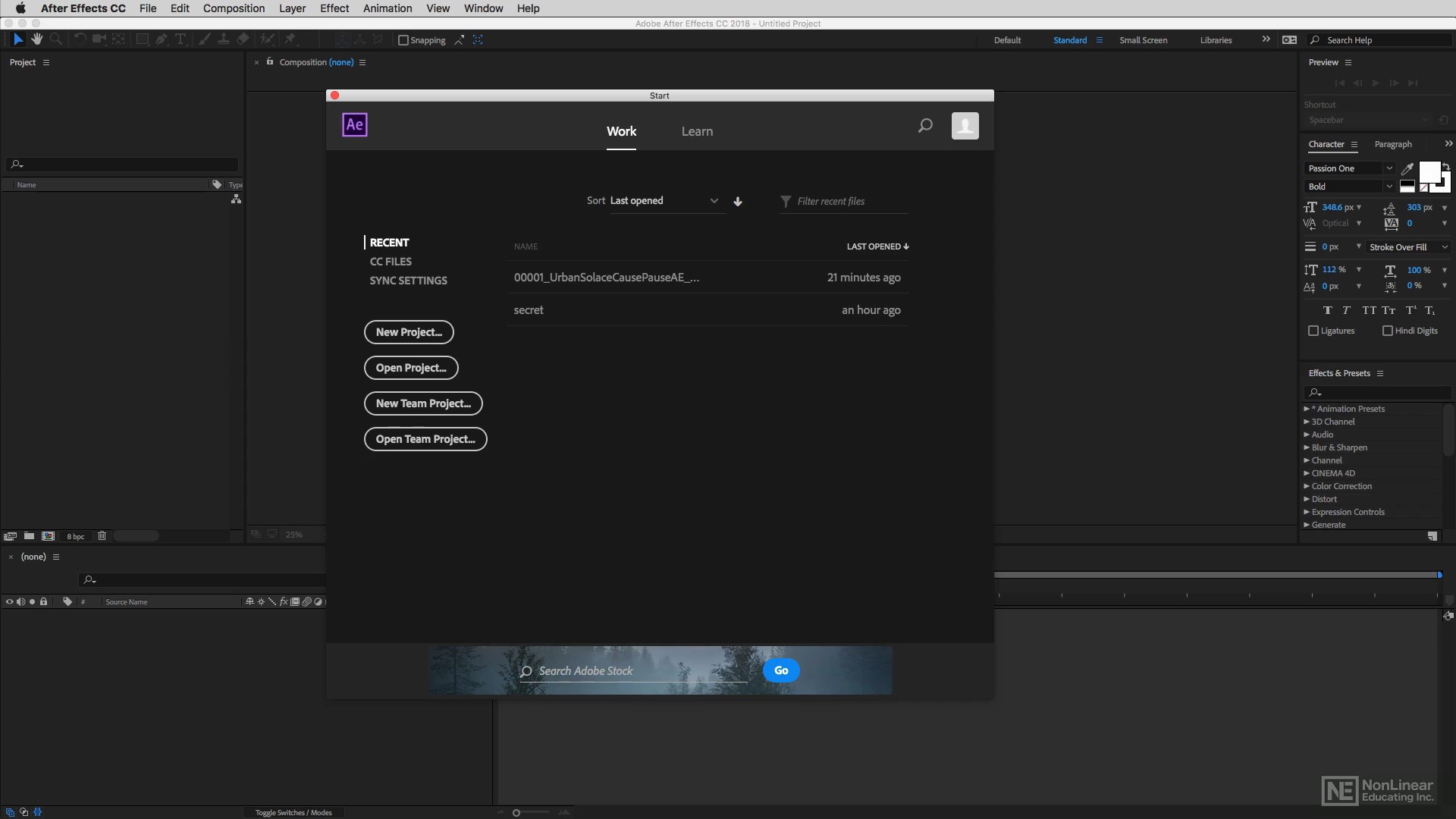Open the Composition menu
1456x819 pixels.
234,8
